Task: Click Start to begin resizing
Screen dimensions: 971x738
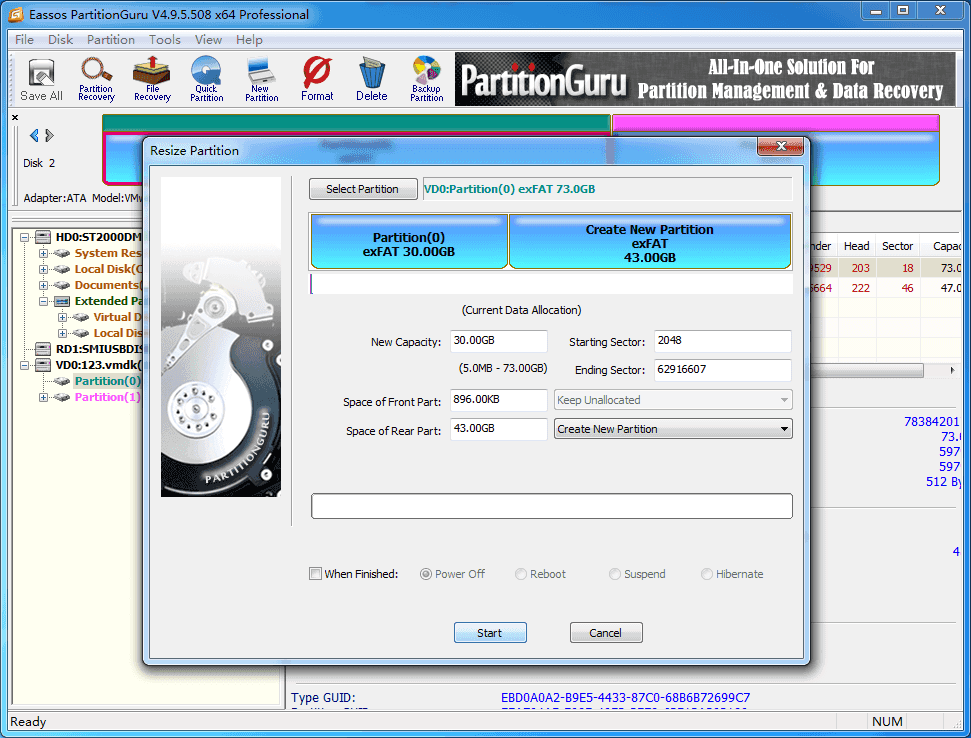Action: (490, 633)
